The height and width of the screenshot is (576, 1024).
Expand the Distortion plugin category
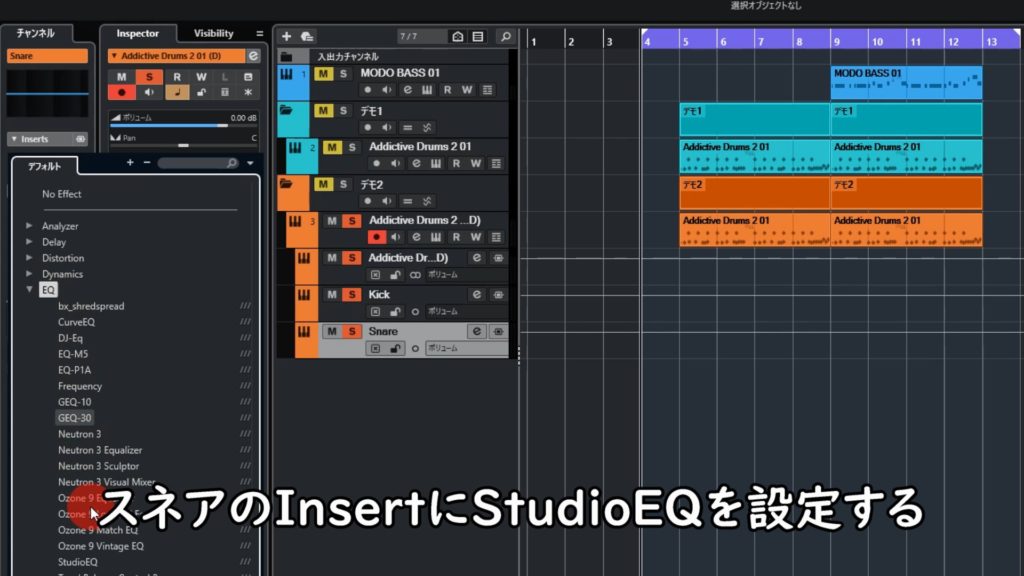pyautogui.click(x=30, y=258)
